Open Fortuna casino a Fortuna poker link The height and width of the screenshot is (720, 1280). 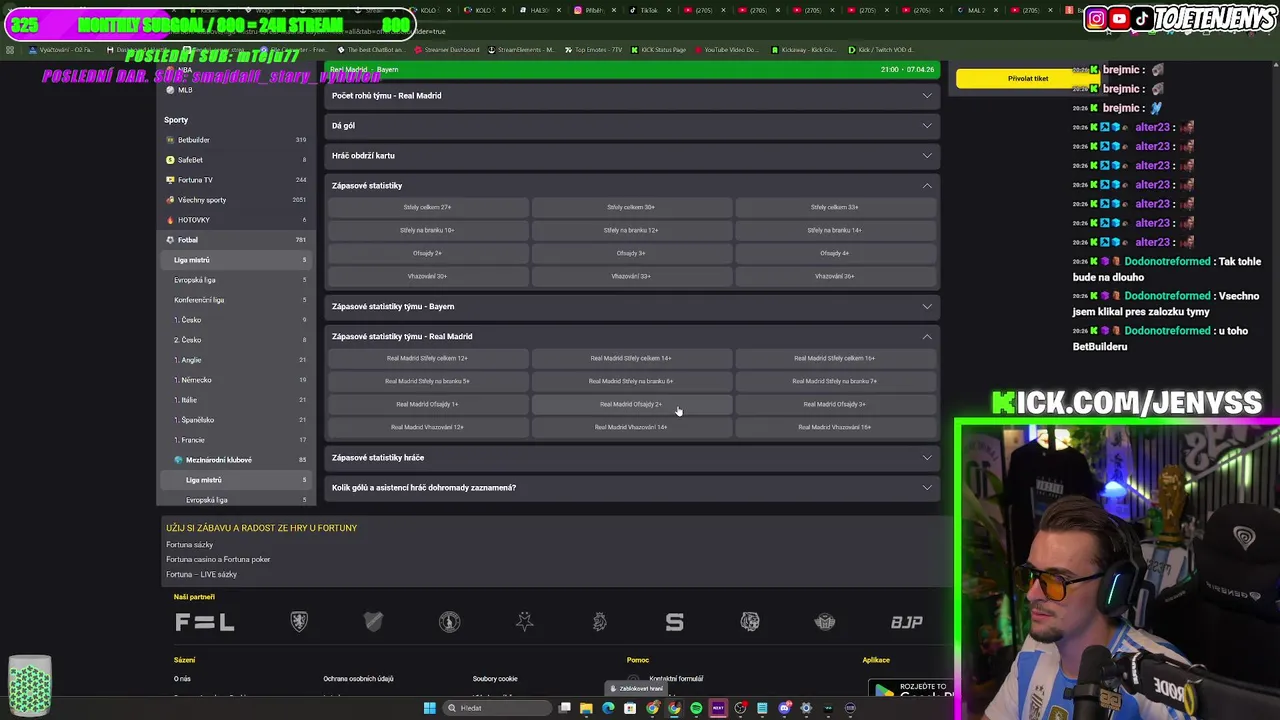[218, 560]
